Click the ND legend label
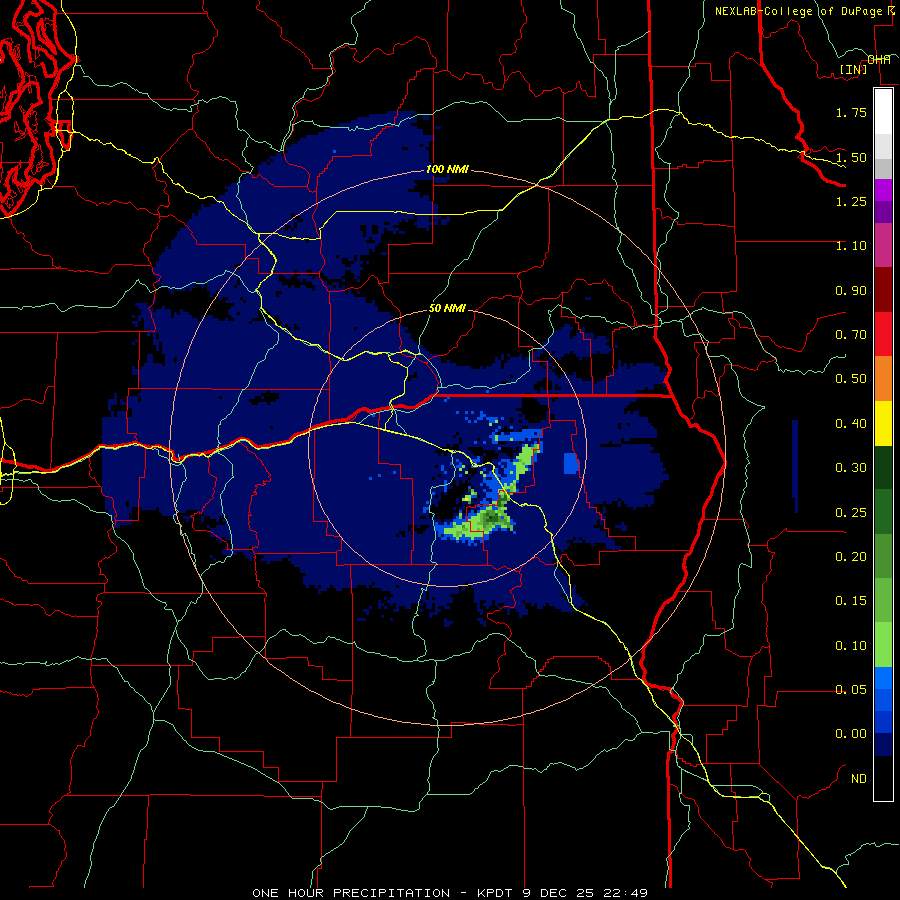The image size is (900, 900). point(859,779)
